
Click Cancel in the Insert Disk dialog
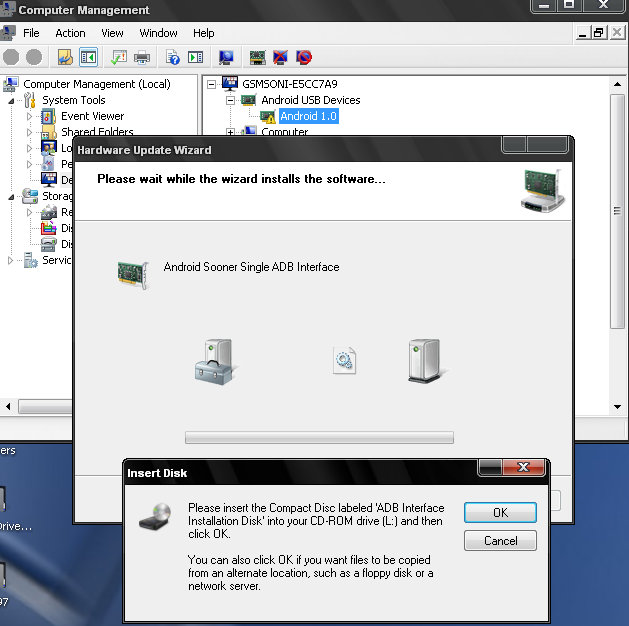pyautogui.click(x=500, y=541)
